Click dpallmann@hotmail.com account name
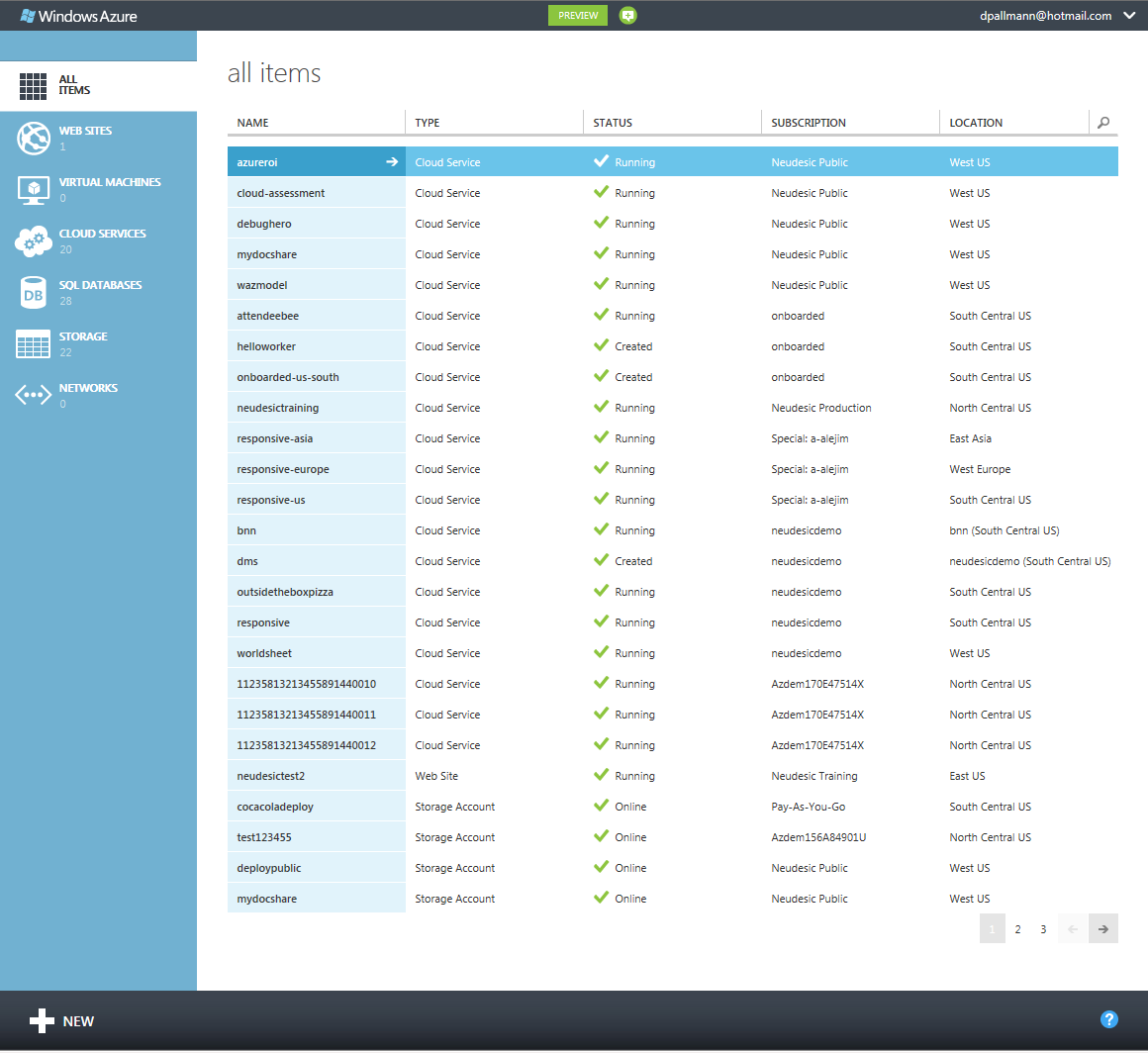This screenshot has height=1053, width=1148. (x=1045, y=16)
